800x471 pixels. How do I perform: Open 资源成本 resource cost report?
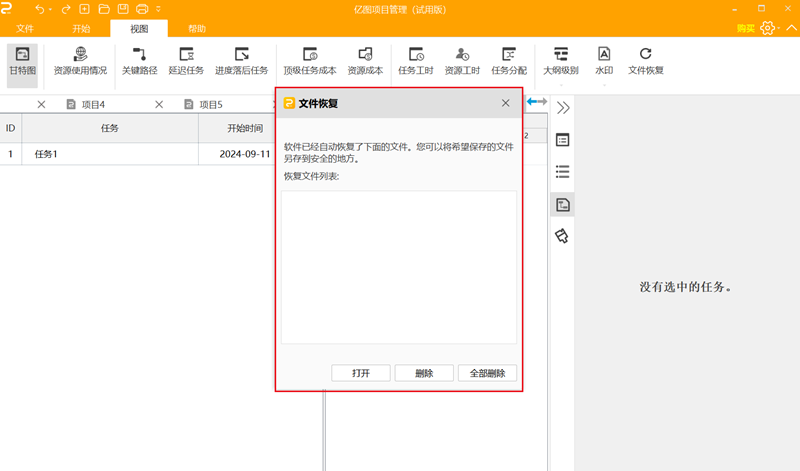click(x=365, y=62)
